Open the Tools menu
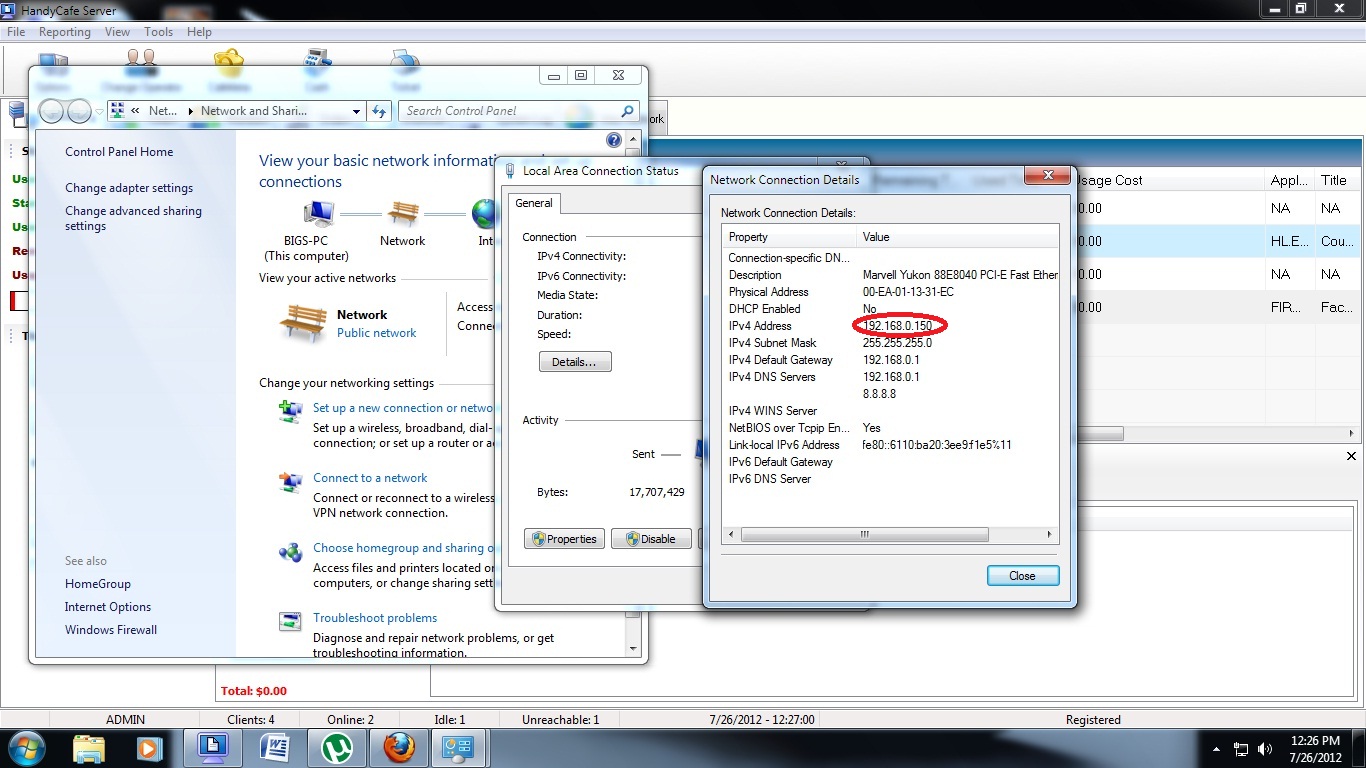 coord(158,32)
